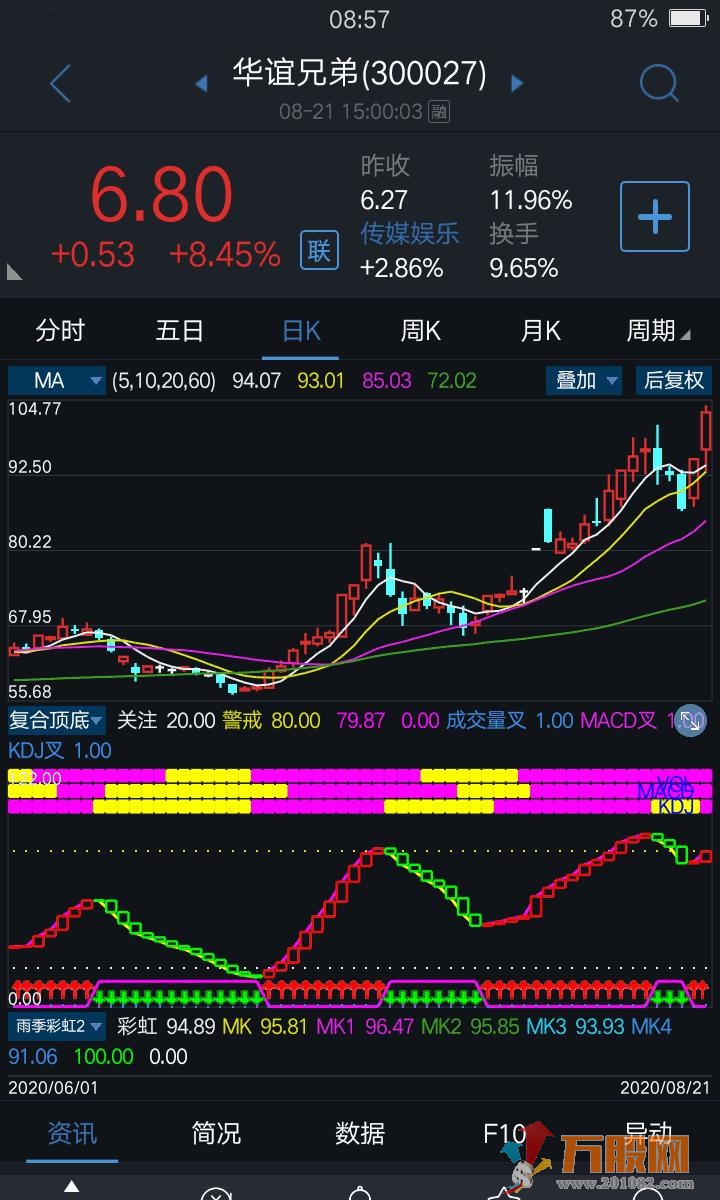Tap the MK 95.81 indicator value

point(266,1026)
